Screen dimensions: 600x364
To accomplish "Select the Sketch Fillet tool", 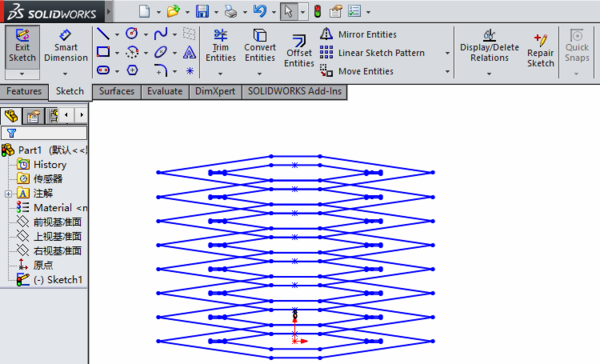I will tap(161, 70).
